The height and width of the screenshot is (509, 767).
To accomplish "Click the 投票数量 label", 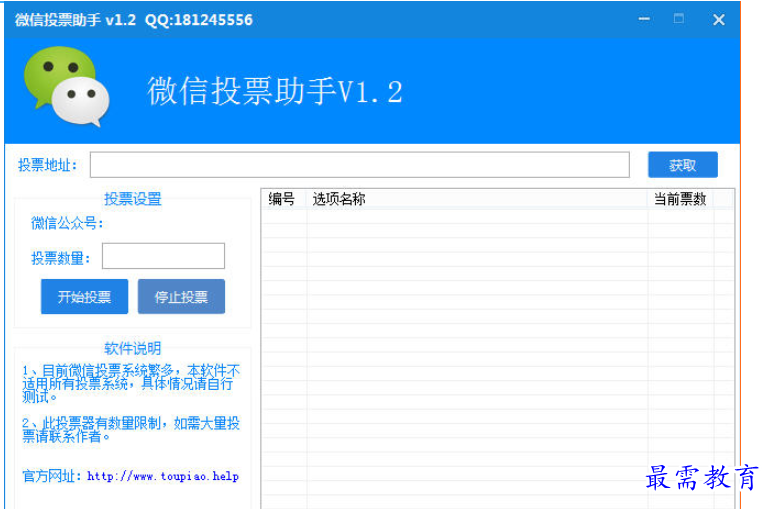I will [61, 258].
